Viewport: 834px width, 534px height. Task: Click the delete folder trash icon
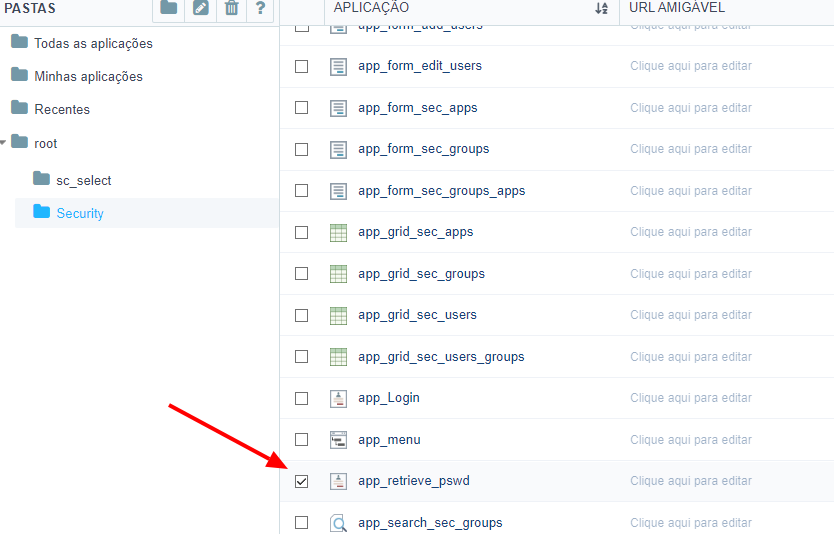(x=231, y=9)
